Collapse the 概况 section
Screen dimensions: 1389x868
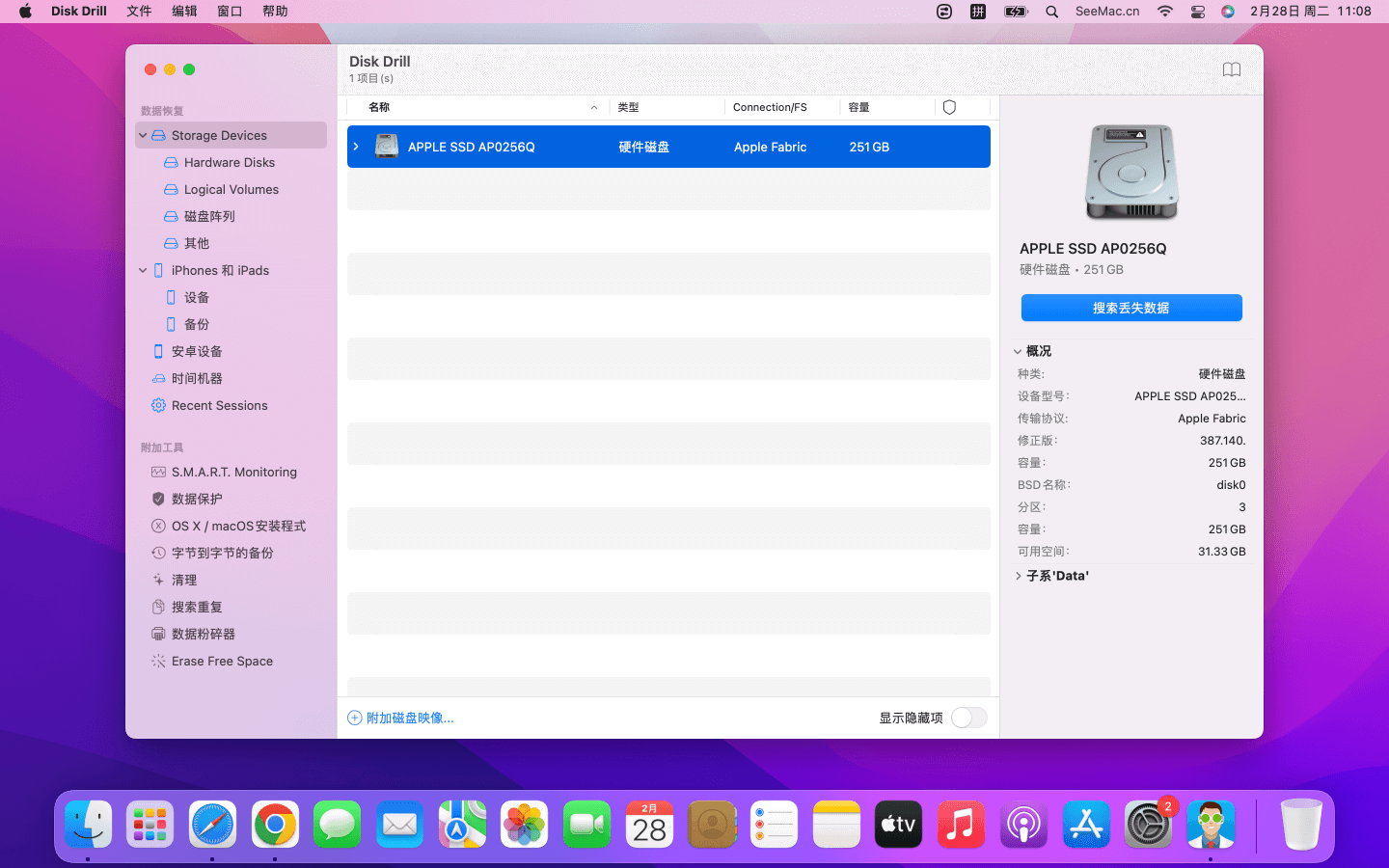(1018, 351)
